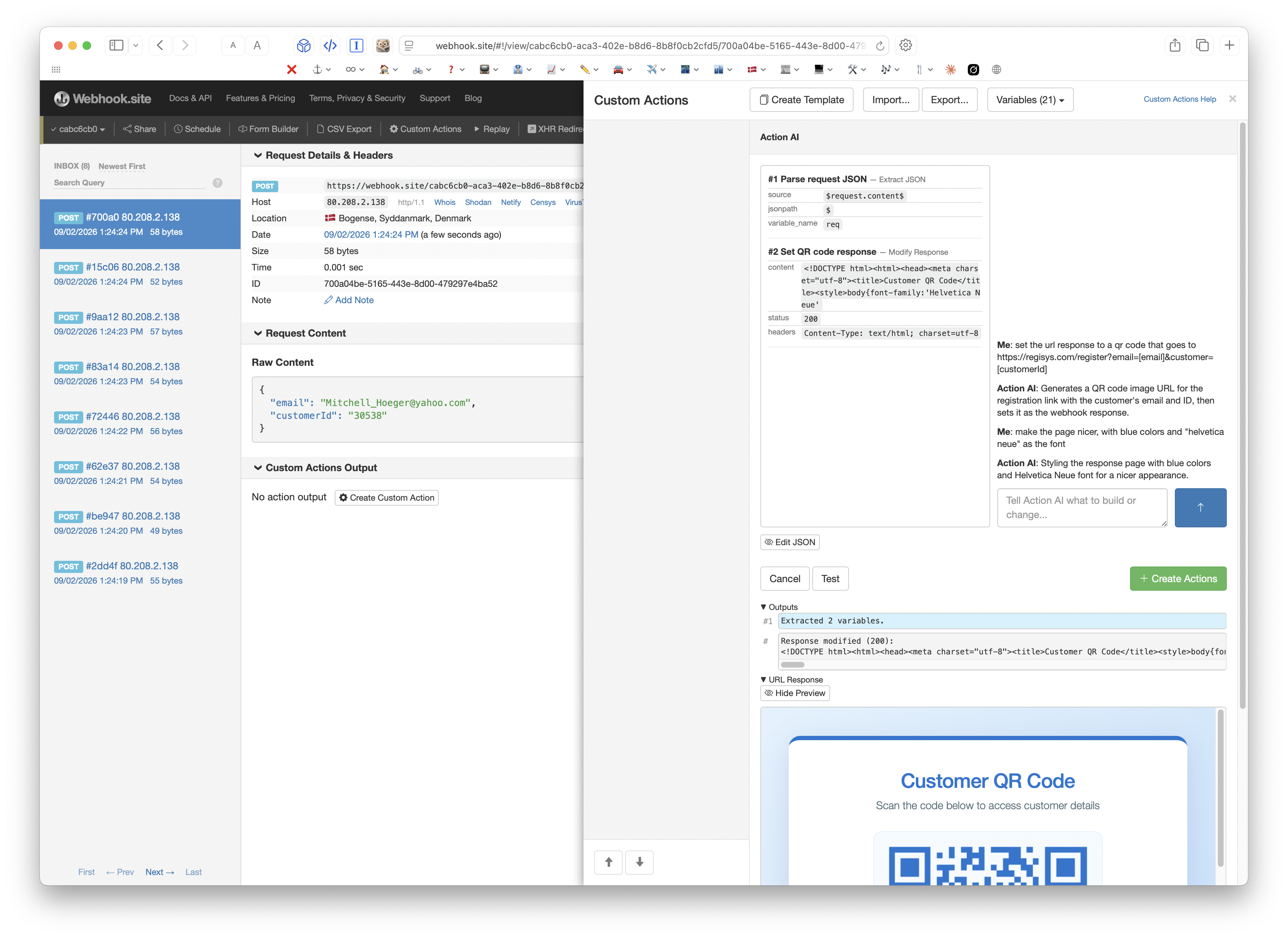Collapse the Request Content section
This screenshot has width=1288, height=938.
(x=299, y=333)
